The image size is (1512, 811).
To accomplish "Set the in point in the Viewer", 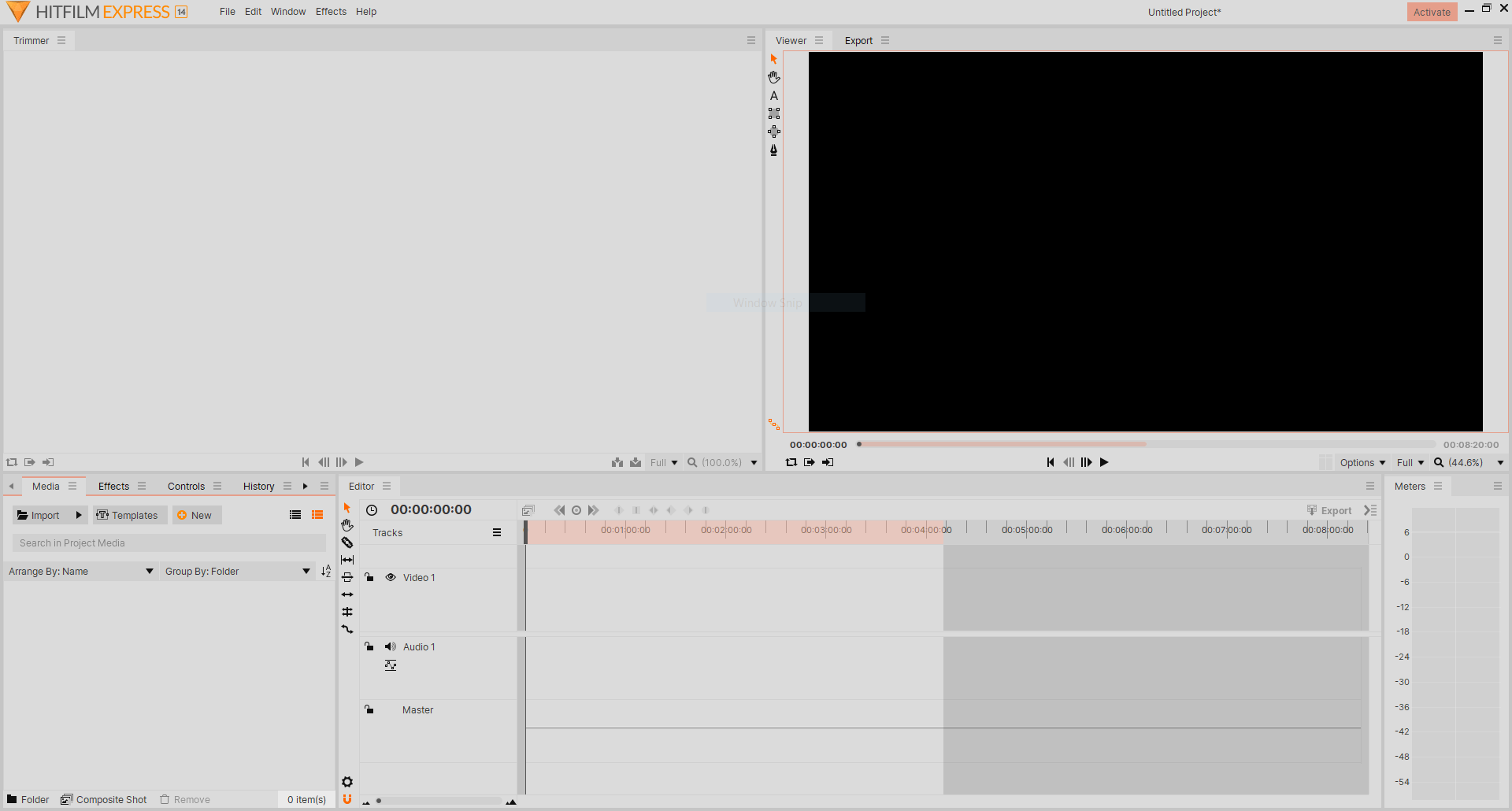I will click(810, 462).
